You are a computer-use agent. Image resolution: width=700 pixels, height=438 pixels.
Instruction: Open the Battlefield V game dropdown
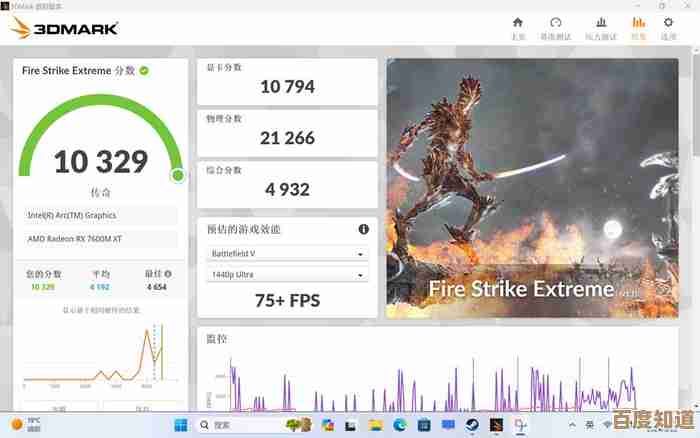tap(288, 254)
